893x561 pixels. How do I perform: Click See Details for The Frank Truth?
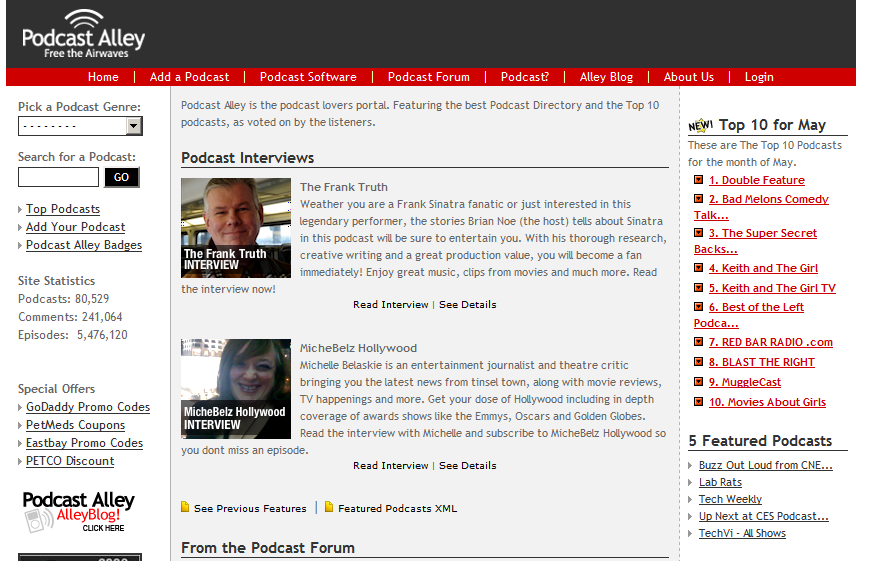click(x=468, y=305)
